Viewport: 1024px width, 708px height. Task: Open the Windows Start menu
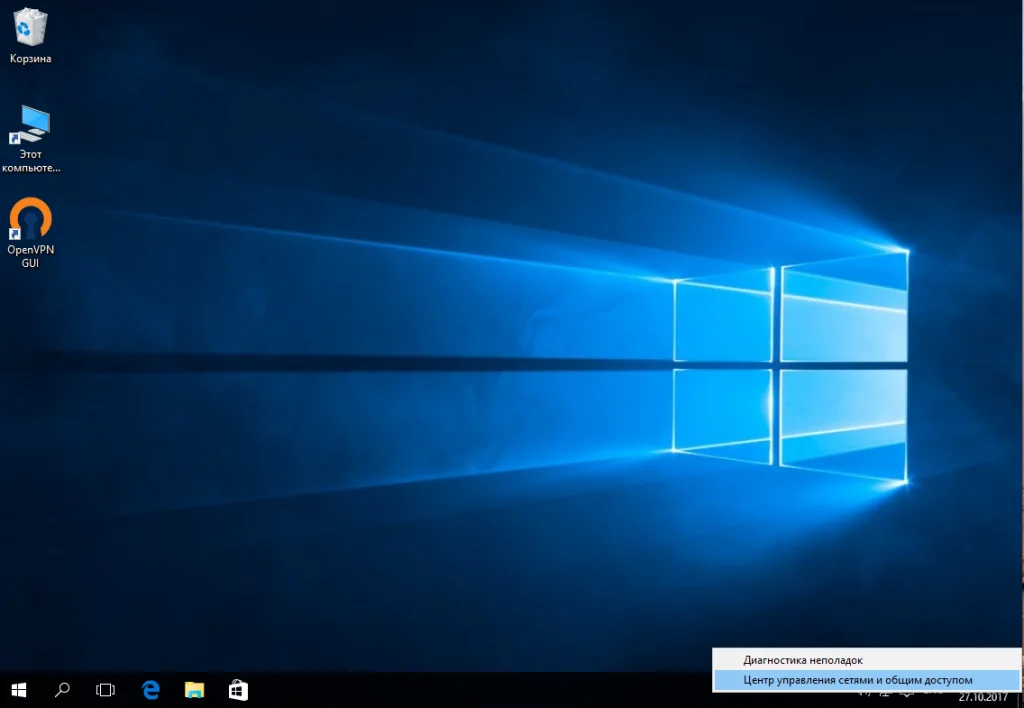coord(18,690)
